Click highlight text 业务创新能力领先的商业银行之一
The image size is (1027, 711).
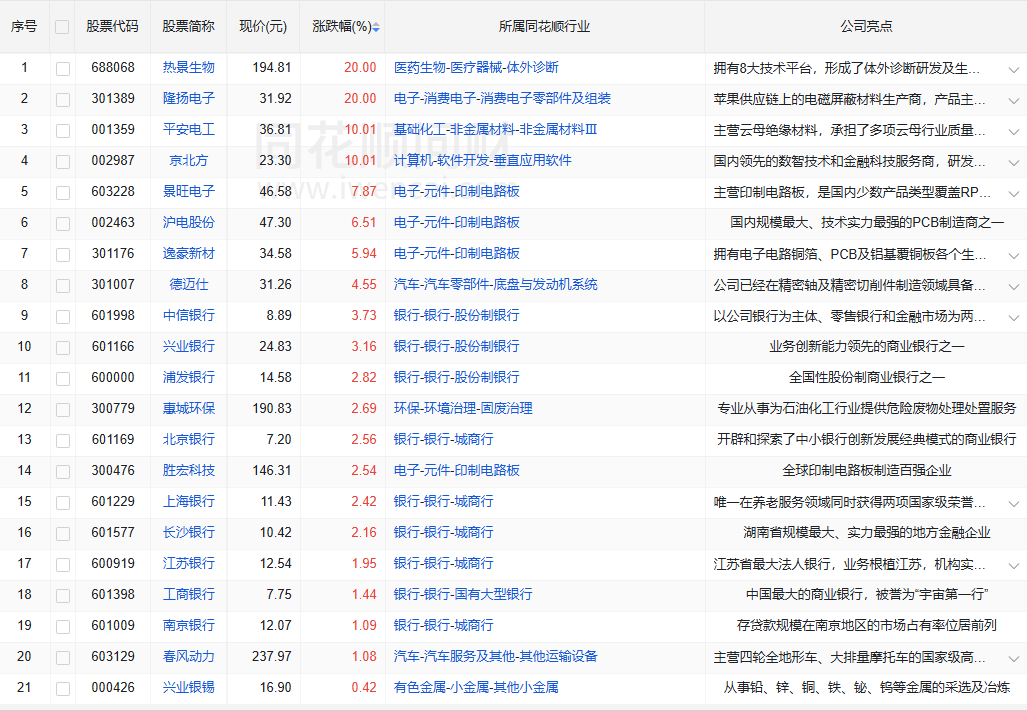pyautogui.click(x=867, y=346)
